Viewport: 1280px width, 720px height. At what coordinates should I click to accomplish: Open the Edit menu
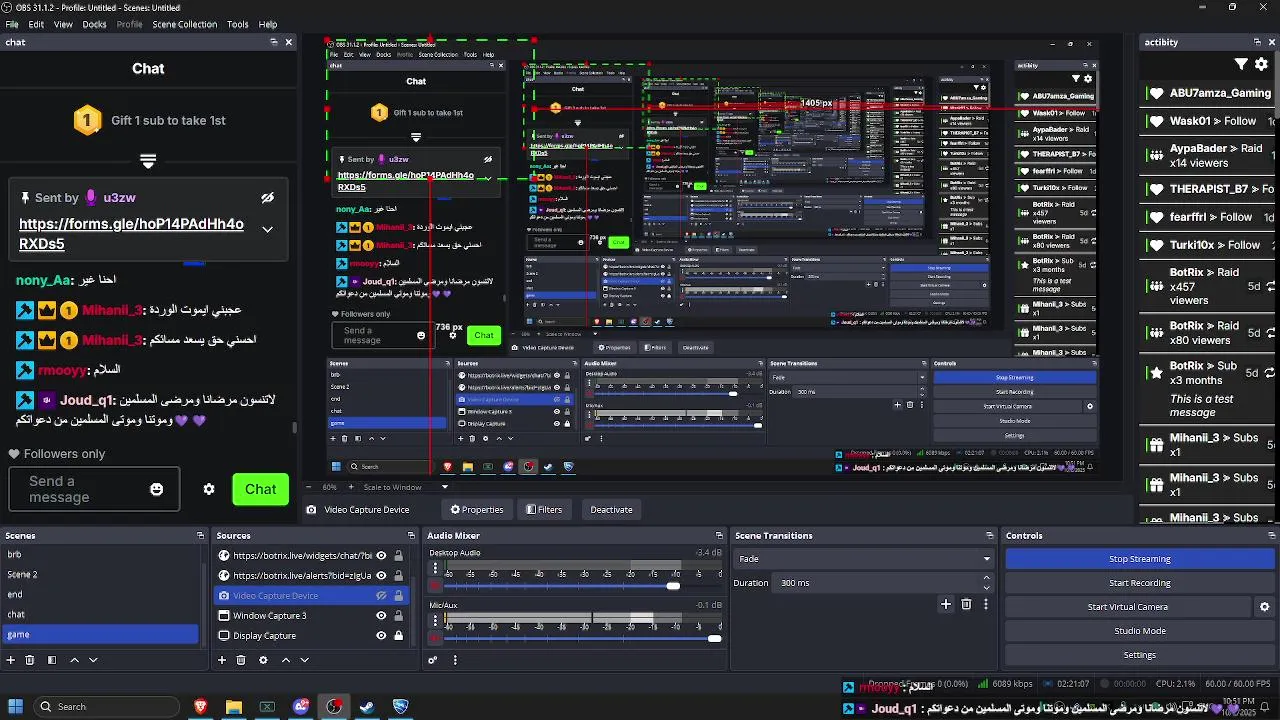(36, 24)
